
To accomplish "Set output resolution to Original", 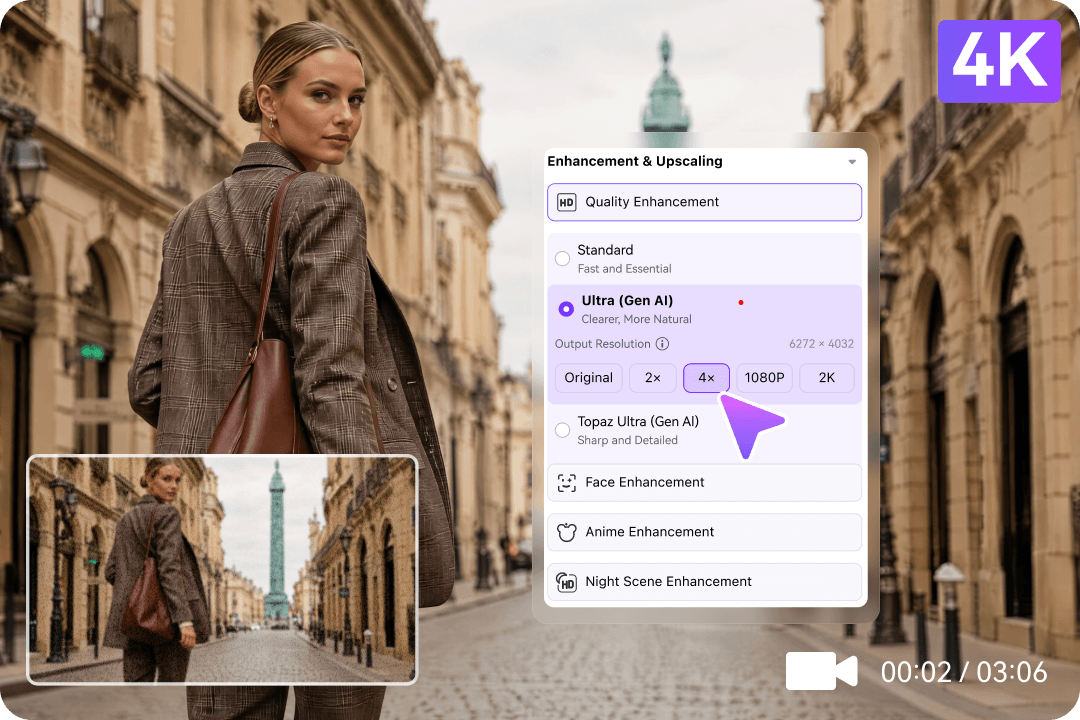I will (x=588, y=378).
